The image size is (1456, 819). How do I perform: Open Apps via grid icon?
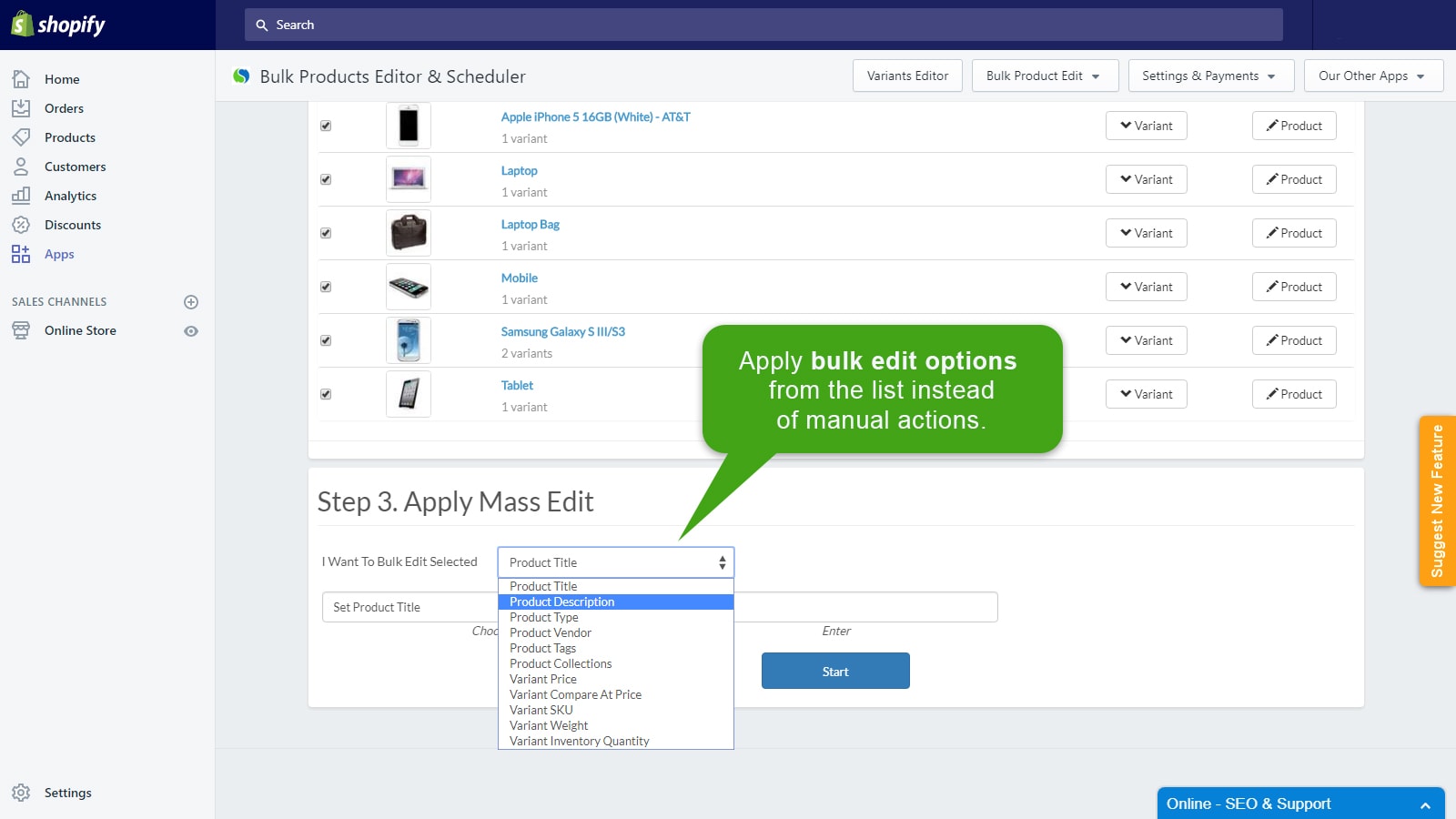pyautogui.click(x=21, y=254)
